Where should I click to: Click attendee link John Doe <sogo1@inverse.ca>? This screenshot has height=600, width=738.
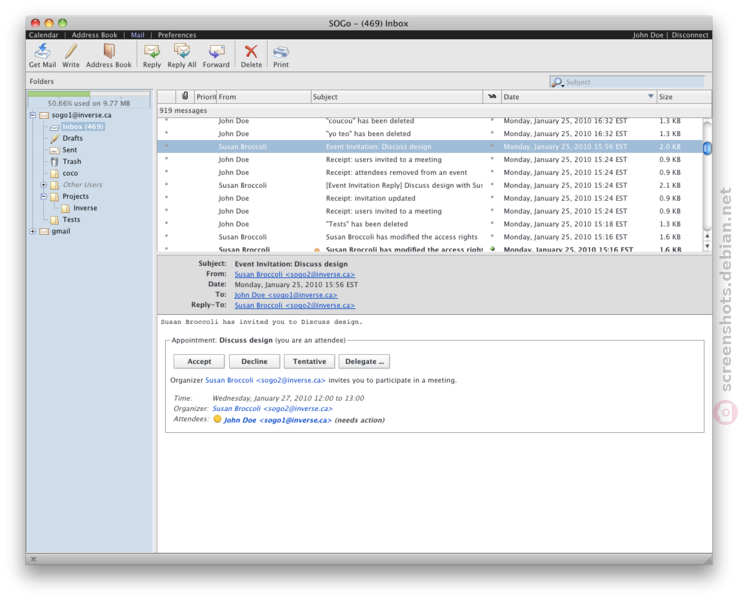(277, 420)
